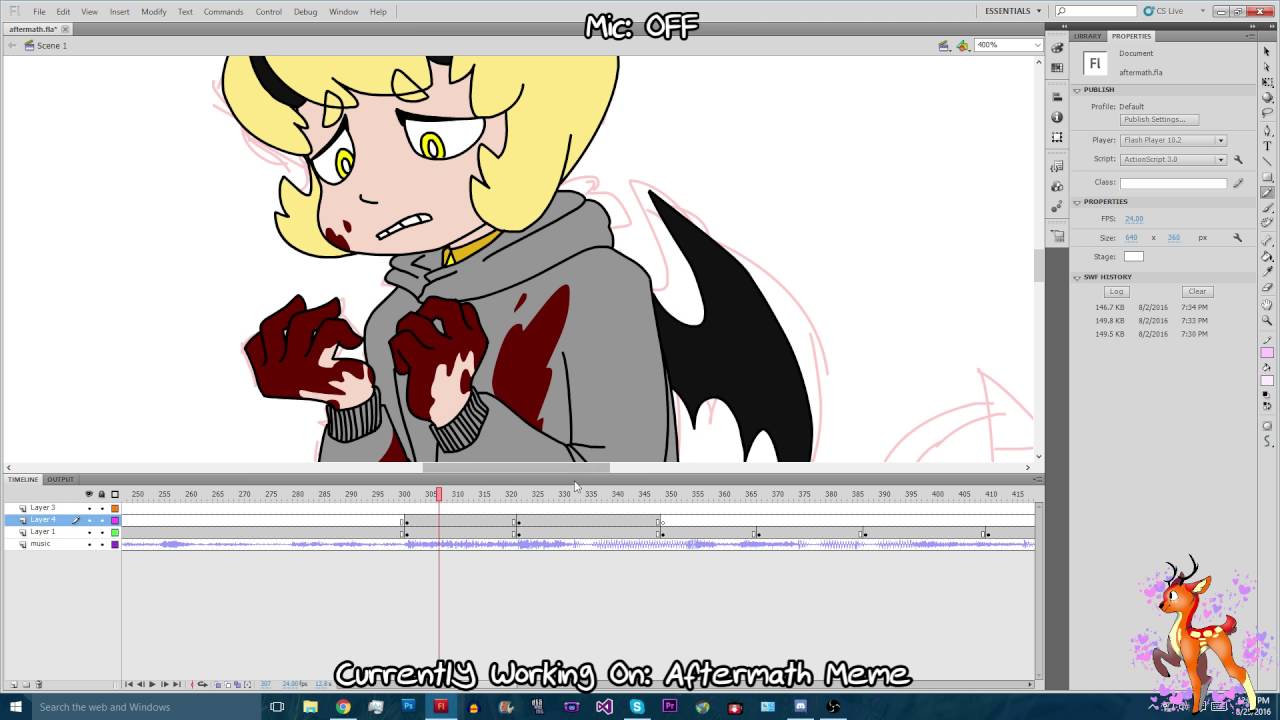Click Edit class definition pencil icon

click(1238, 183)
